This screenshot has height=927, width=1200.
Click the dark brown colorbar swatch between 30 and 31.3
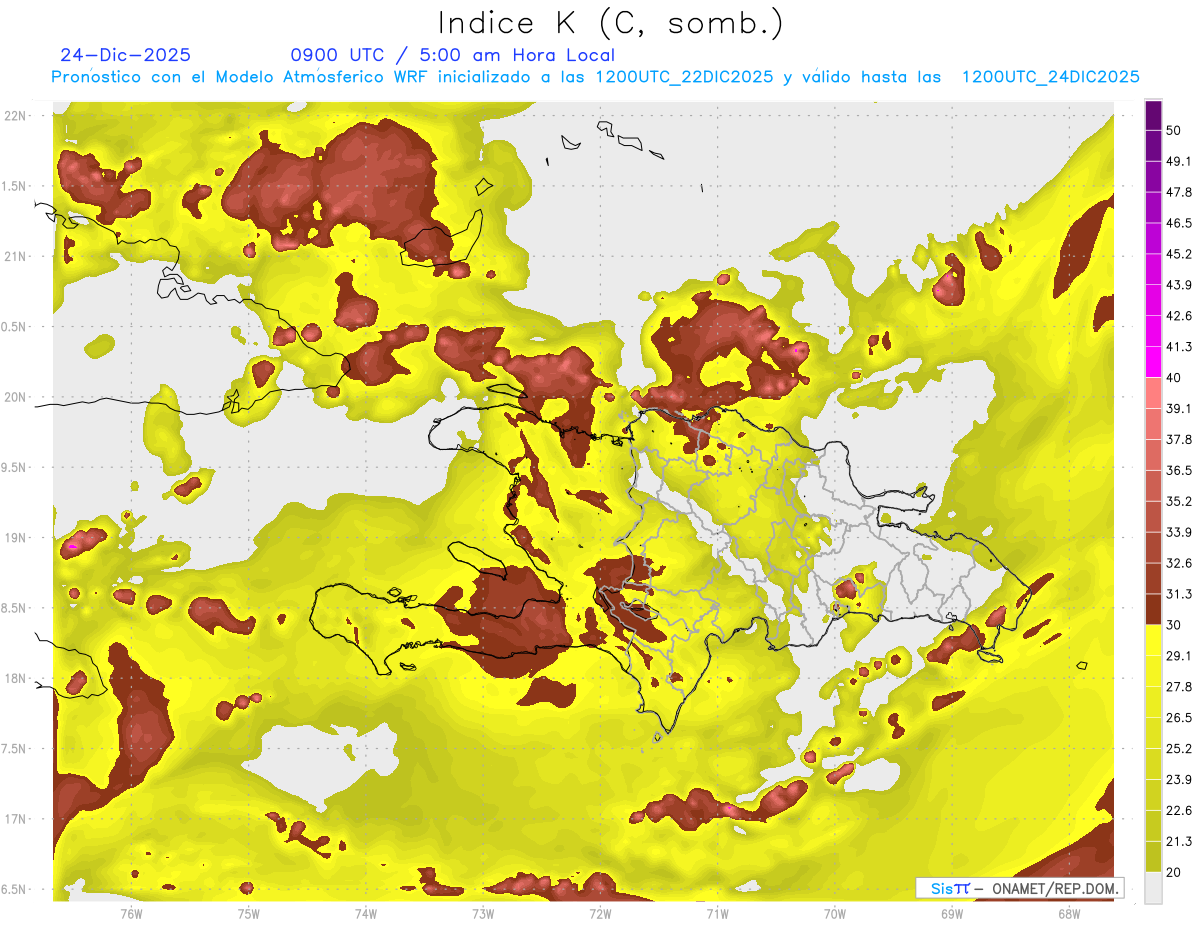1153,610
